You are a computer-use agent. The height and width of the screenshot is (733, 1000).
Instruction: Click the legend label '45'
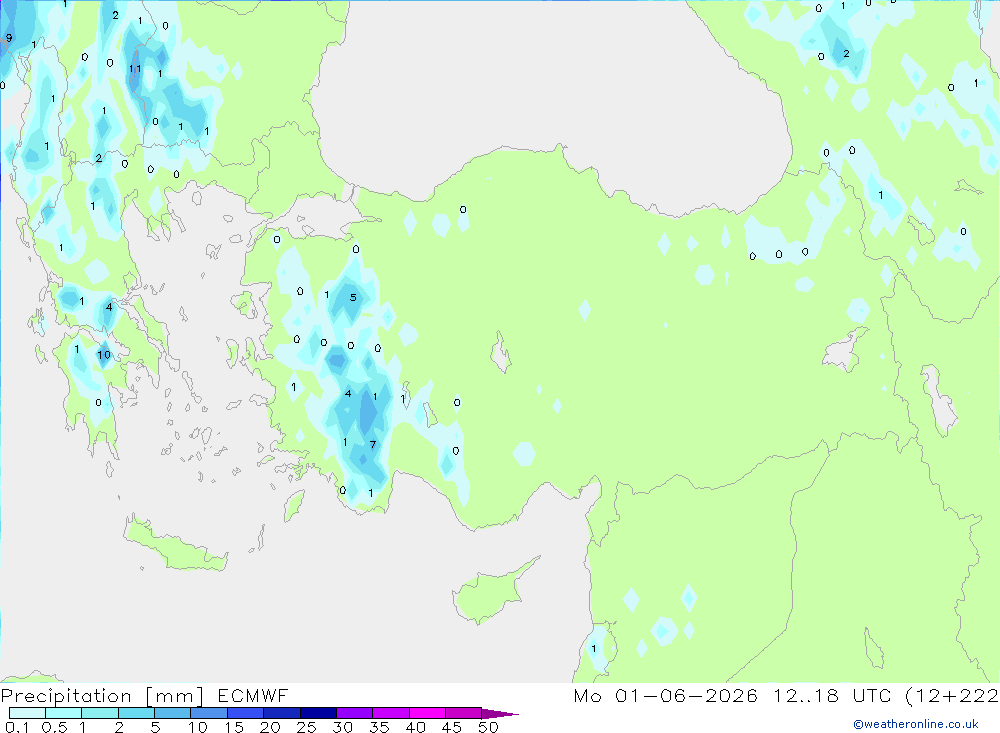click(x=452, y=727)
